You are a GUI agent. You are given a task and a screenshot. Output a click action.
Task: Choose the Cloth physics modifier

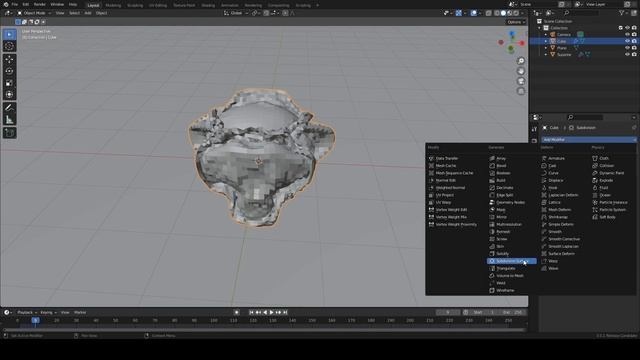pos(601,158)
